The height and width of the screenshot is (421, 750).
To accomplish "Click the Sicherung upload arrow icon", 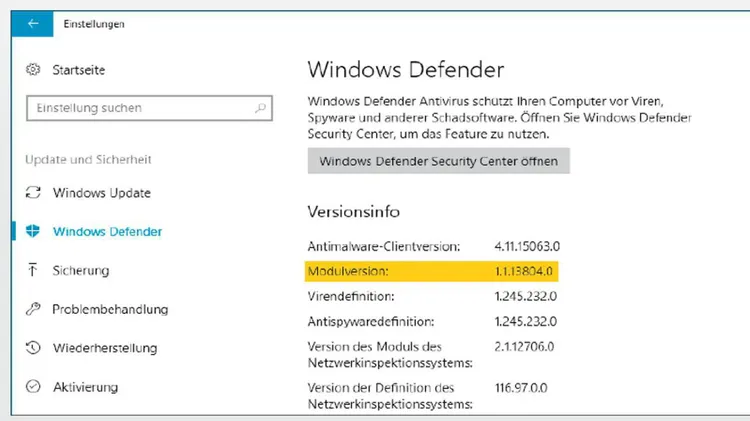I will tap(33, 270).
